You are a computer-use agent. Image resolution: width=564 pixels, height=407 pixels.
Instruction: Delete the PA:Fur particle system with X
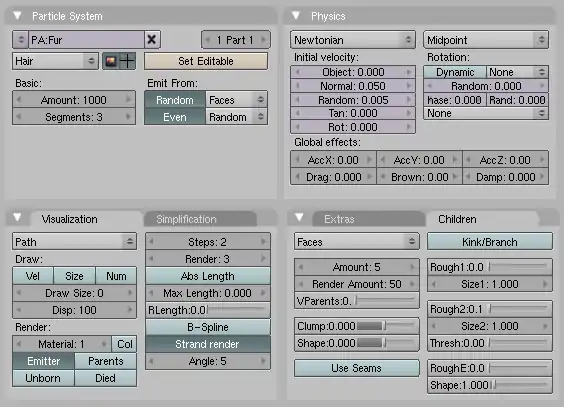point(152,40)
